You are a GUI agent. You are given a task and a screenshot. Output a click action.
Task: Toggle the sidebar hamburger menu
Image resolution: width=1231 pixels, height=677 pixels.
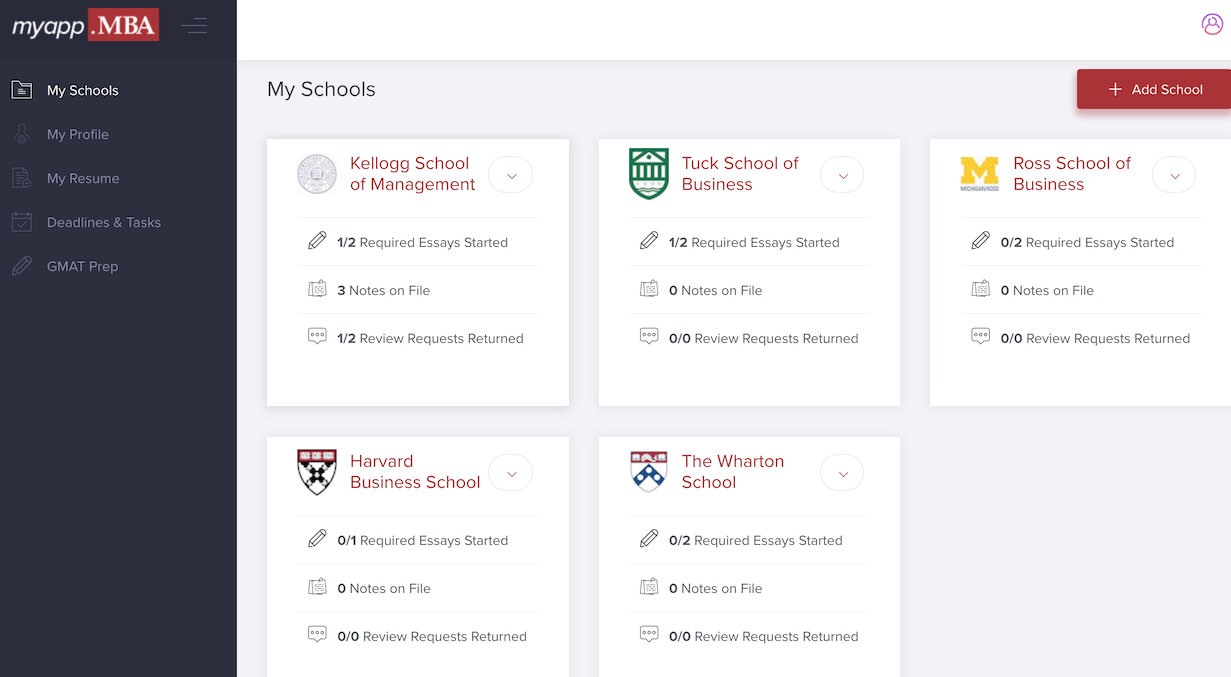click(x=194, y=26)
